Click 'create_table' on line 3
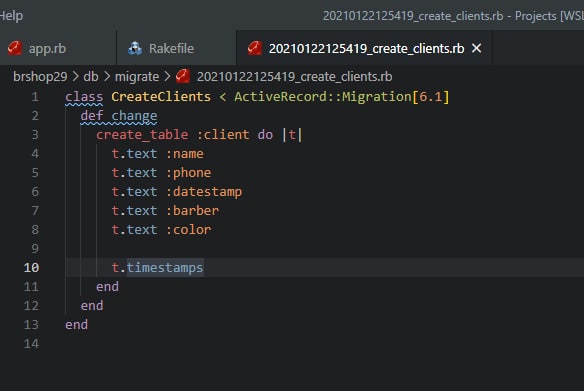This screenshot has height=391, width=584. coord(142,135)
